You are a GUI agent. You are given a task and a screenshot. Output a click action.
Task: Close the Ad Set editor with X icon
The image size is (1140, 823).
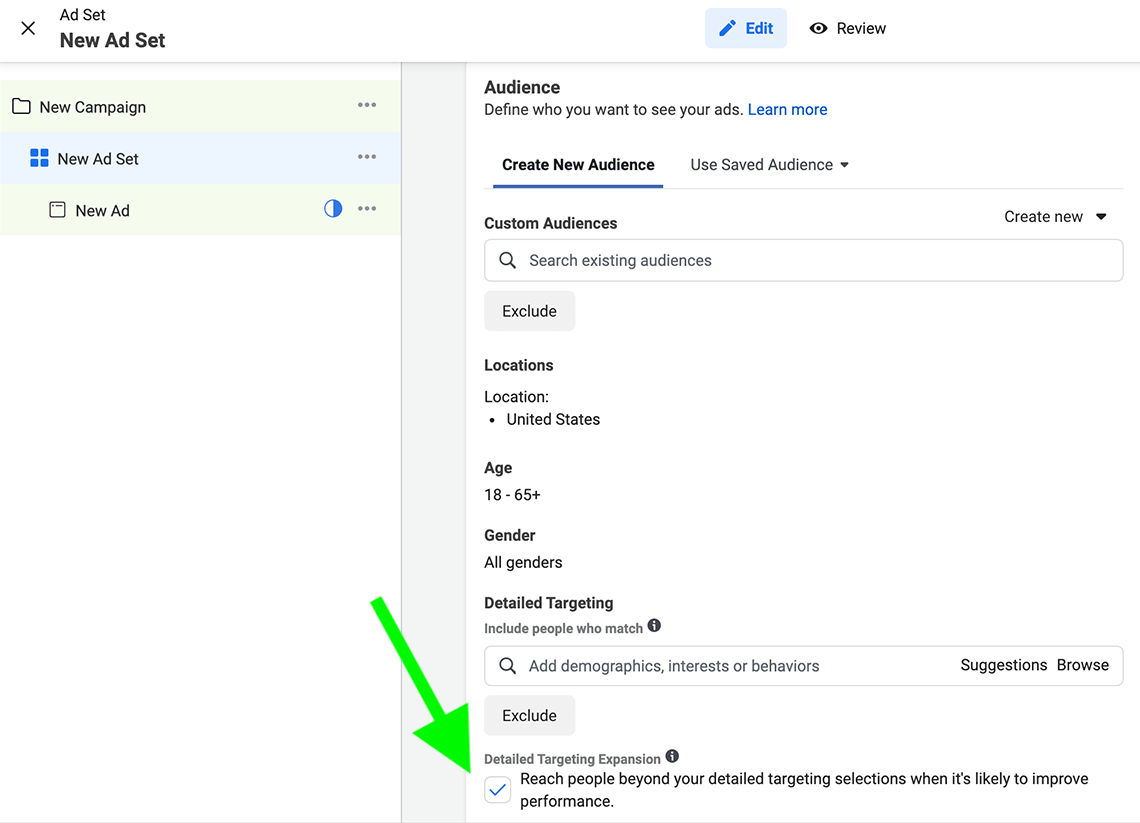28,28
